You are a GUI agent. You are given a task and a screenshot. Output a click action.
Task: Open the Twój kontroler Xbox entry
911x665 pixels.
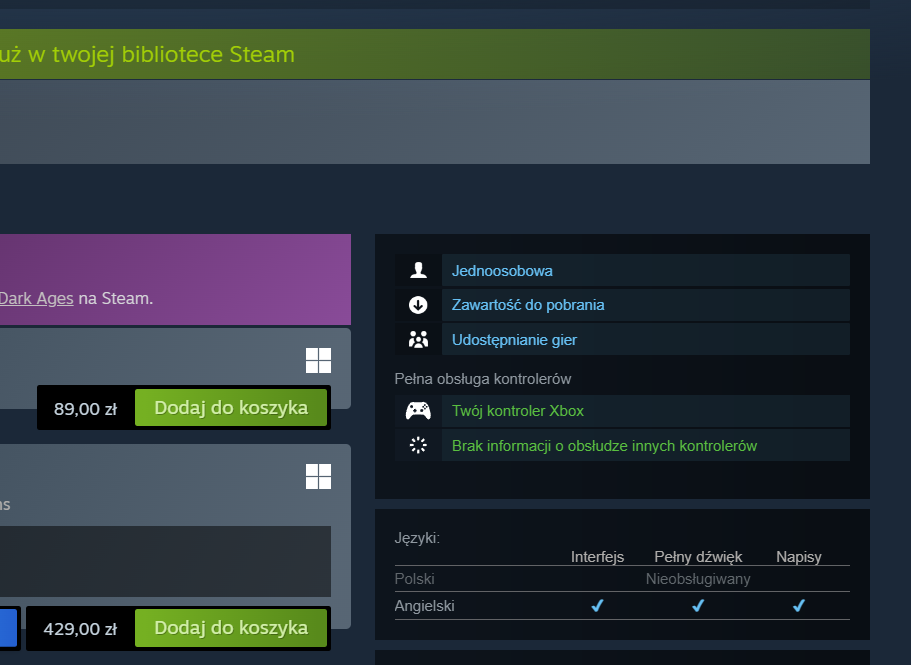coord(518,411)
